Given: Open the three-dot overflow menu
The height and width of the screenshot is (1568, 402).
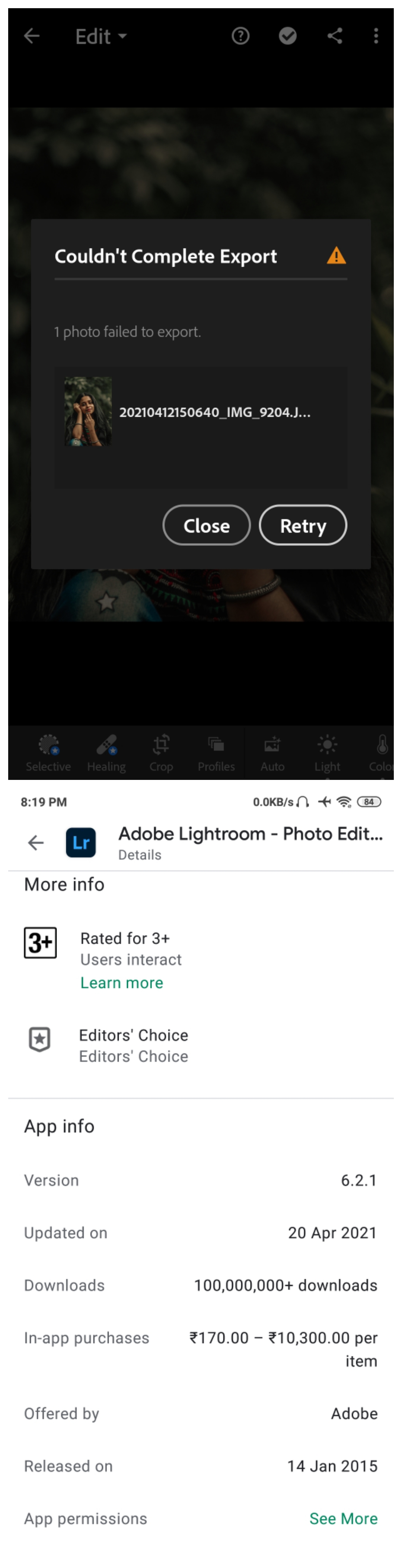Looking at the screenshot, I should [x=376, y=36].
